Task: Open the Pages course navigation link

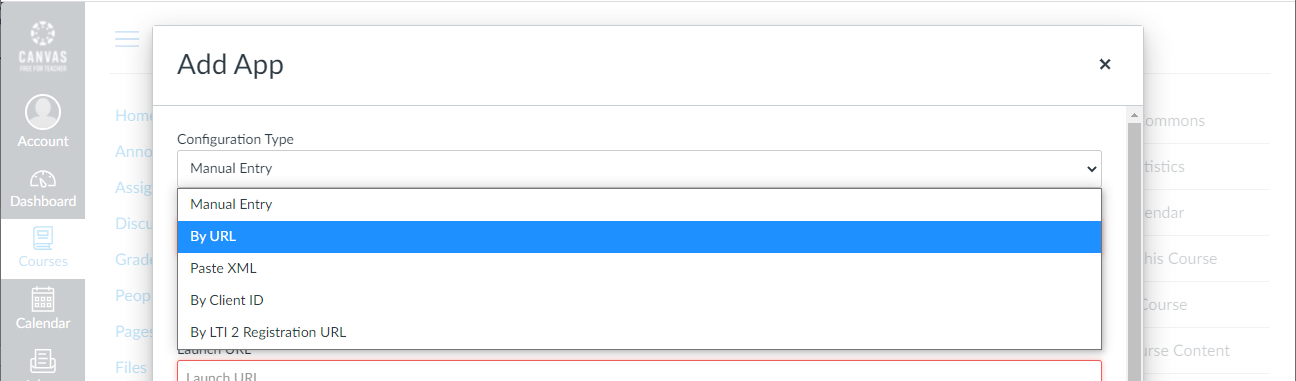Action: coord(133,331)
